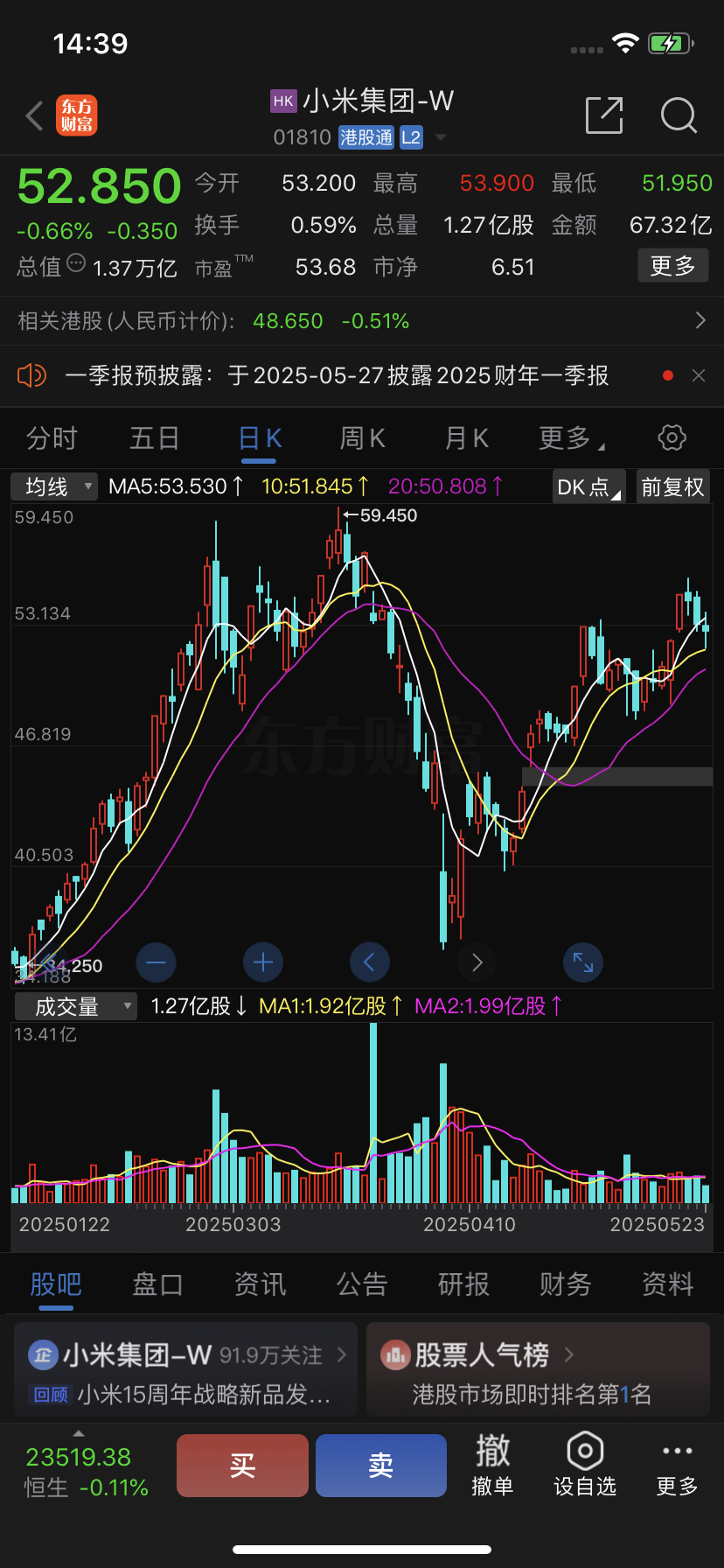Open 小米集团-W 关注 chevron
Screen dimensions: 724x1568
pyautogui.click(x=342, y=1354)
